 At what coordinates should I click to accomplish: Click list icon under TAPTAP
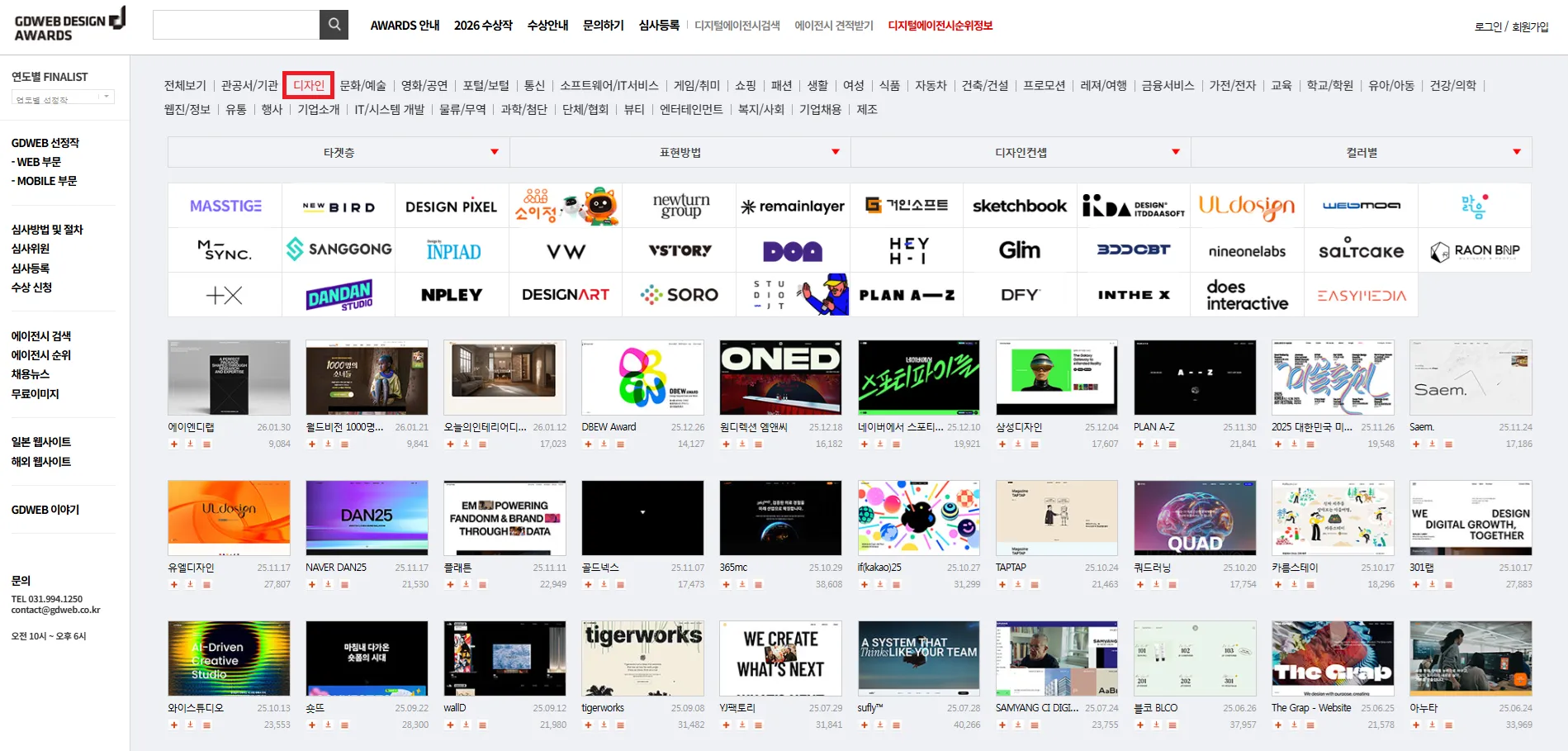[1035, 585]
